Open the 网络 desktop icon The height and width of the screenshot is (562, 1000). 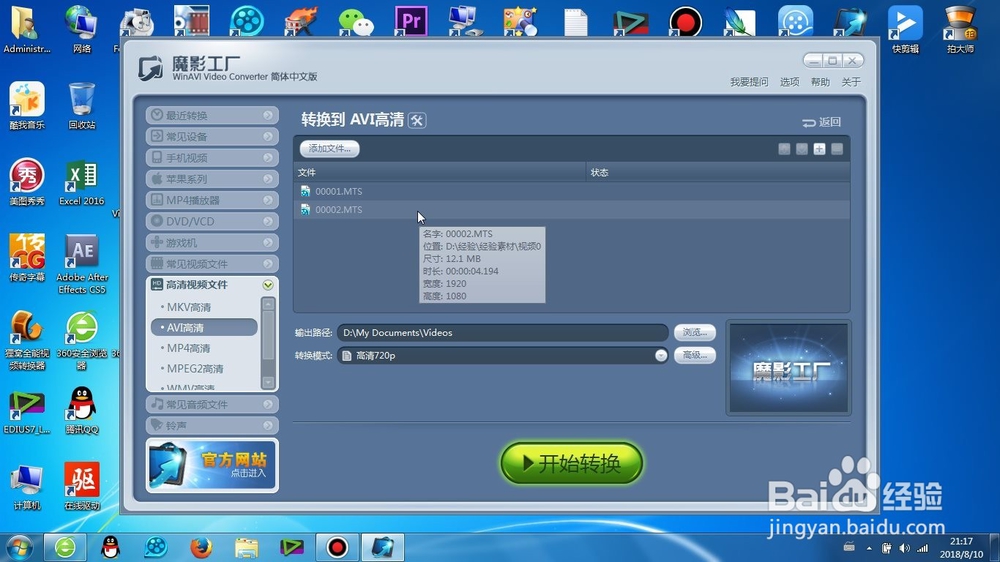pos(82,29)
